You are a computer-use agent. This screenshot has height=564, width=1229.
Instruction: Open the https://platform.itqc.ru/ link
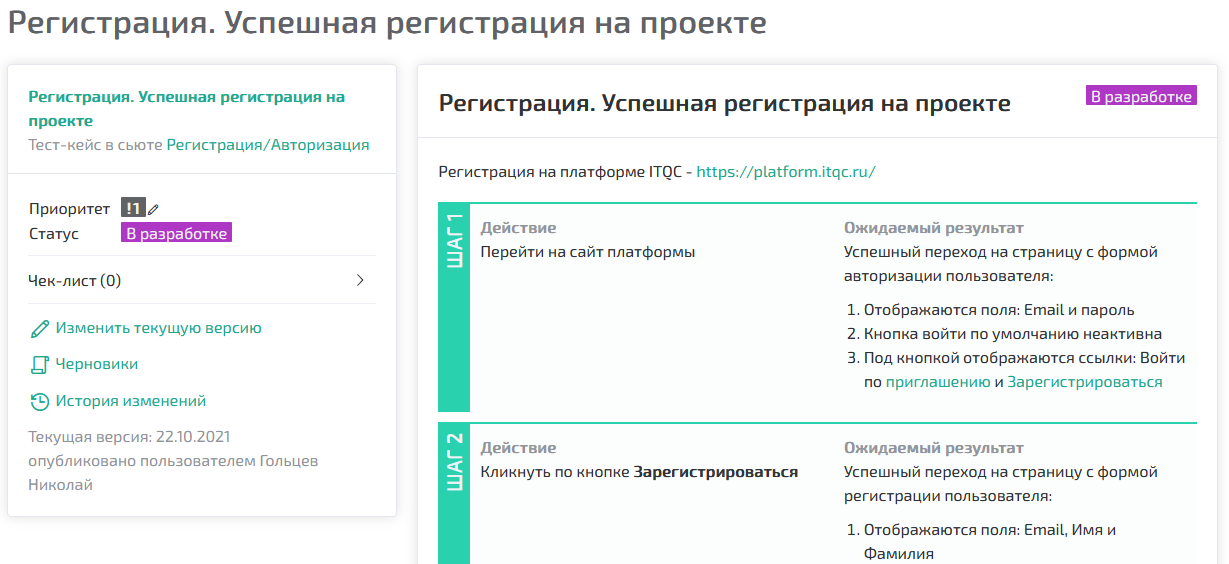pos(785,172)
